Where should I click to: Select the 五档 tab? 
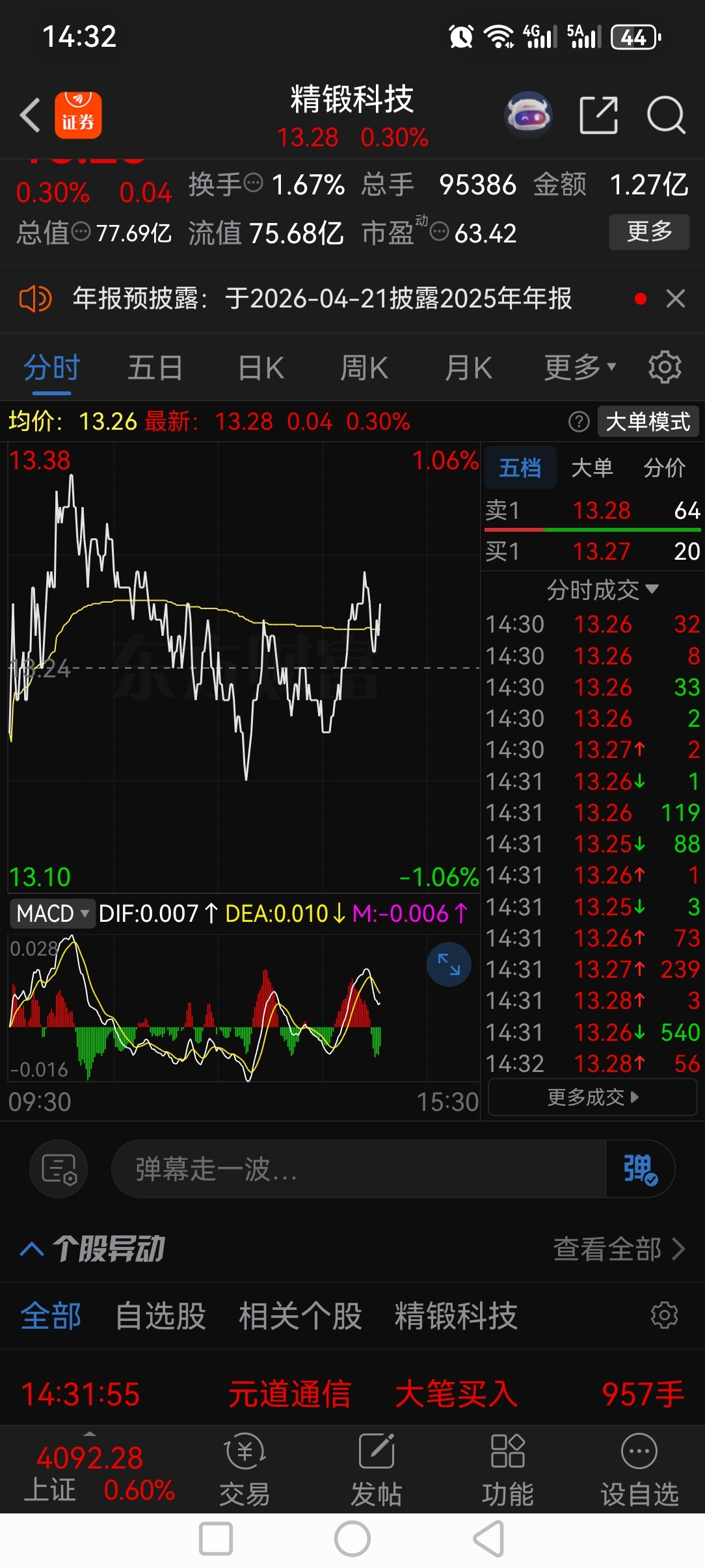(x=520, y=467)
